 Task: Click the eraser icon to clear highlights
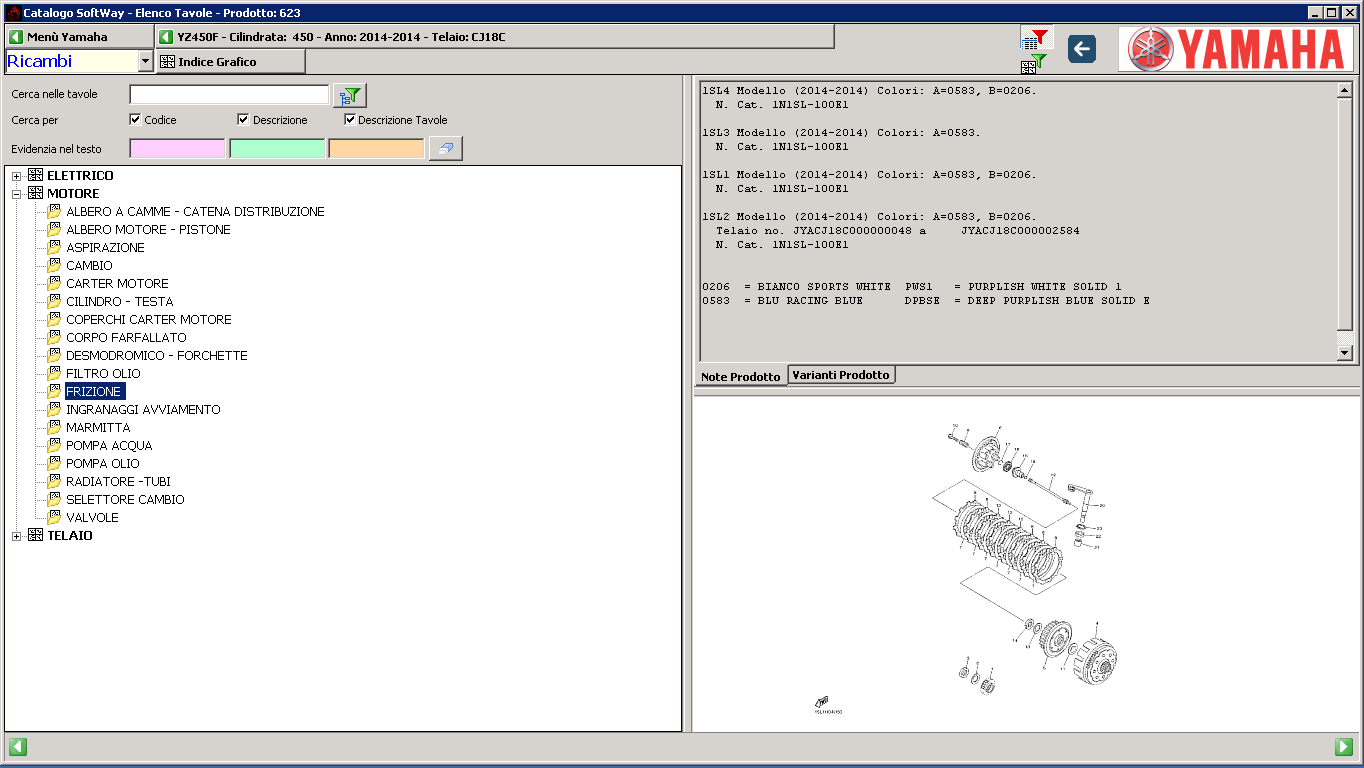pos(446,148)
